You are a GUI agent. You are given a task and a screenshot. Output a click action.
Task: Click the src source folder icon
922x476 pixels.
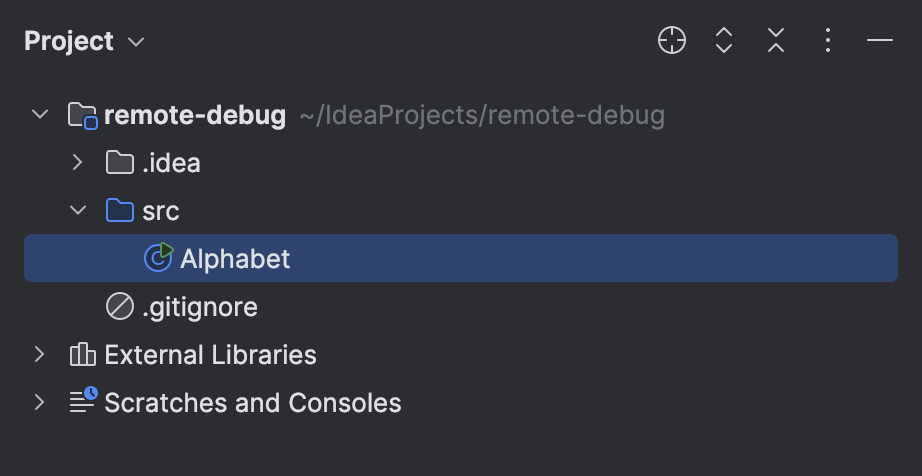click(x=120, y=210)
